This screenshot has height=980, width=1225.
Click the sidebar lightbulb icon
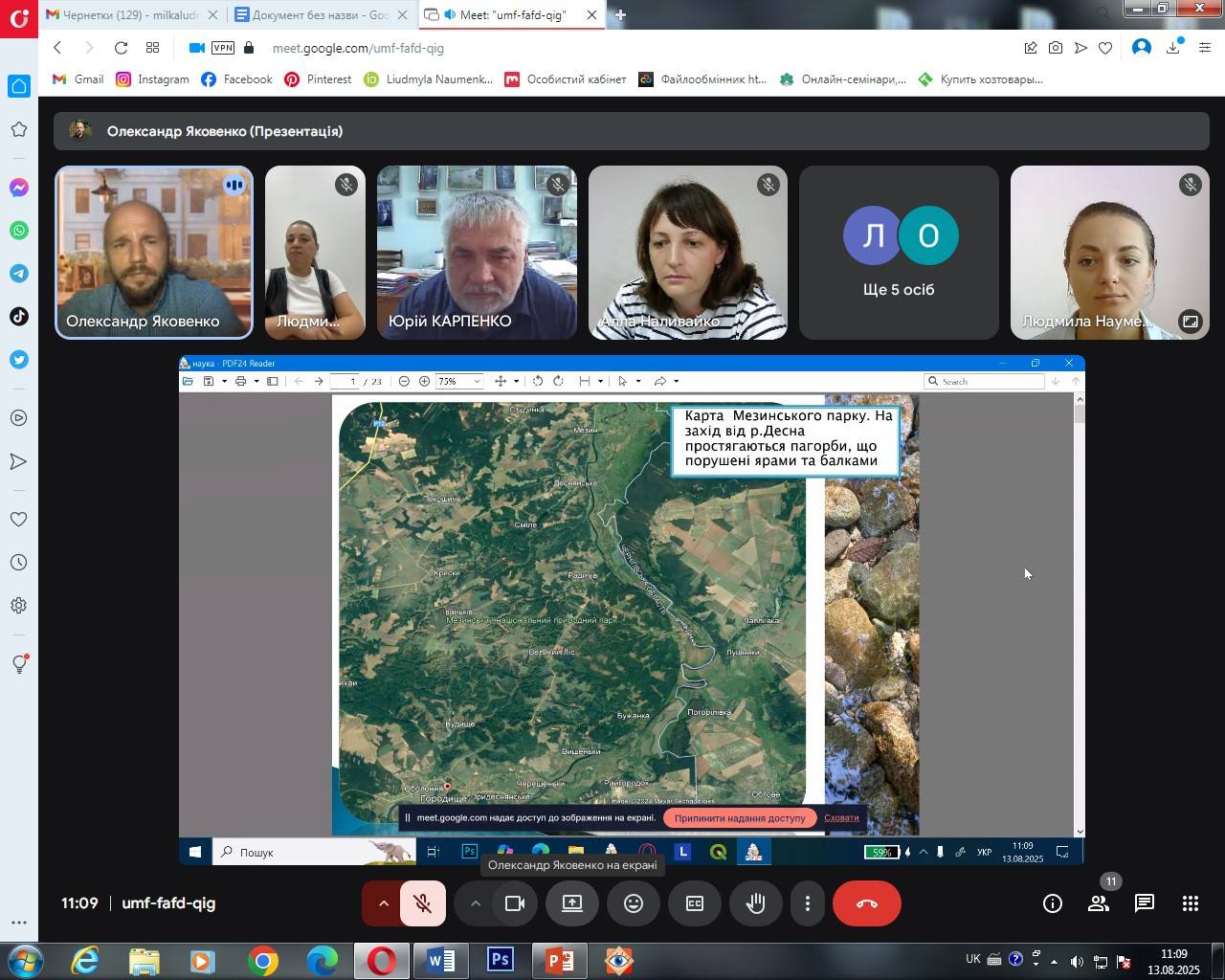19,664
